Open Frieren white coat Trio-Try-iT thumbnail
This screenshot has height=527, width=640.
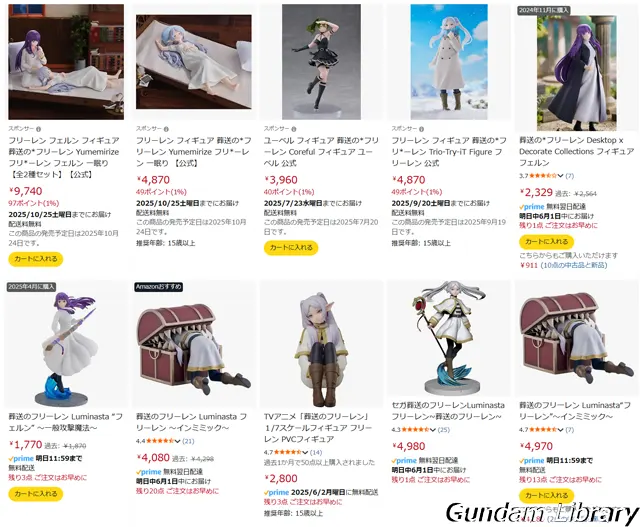(x=449, y=62)
